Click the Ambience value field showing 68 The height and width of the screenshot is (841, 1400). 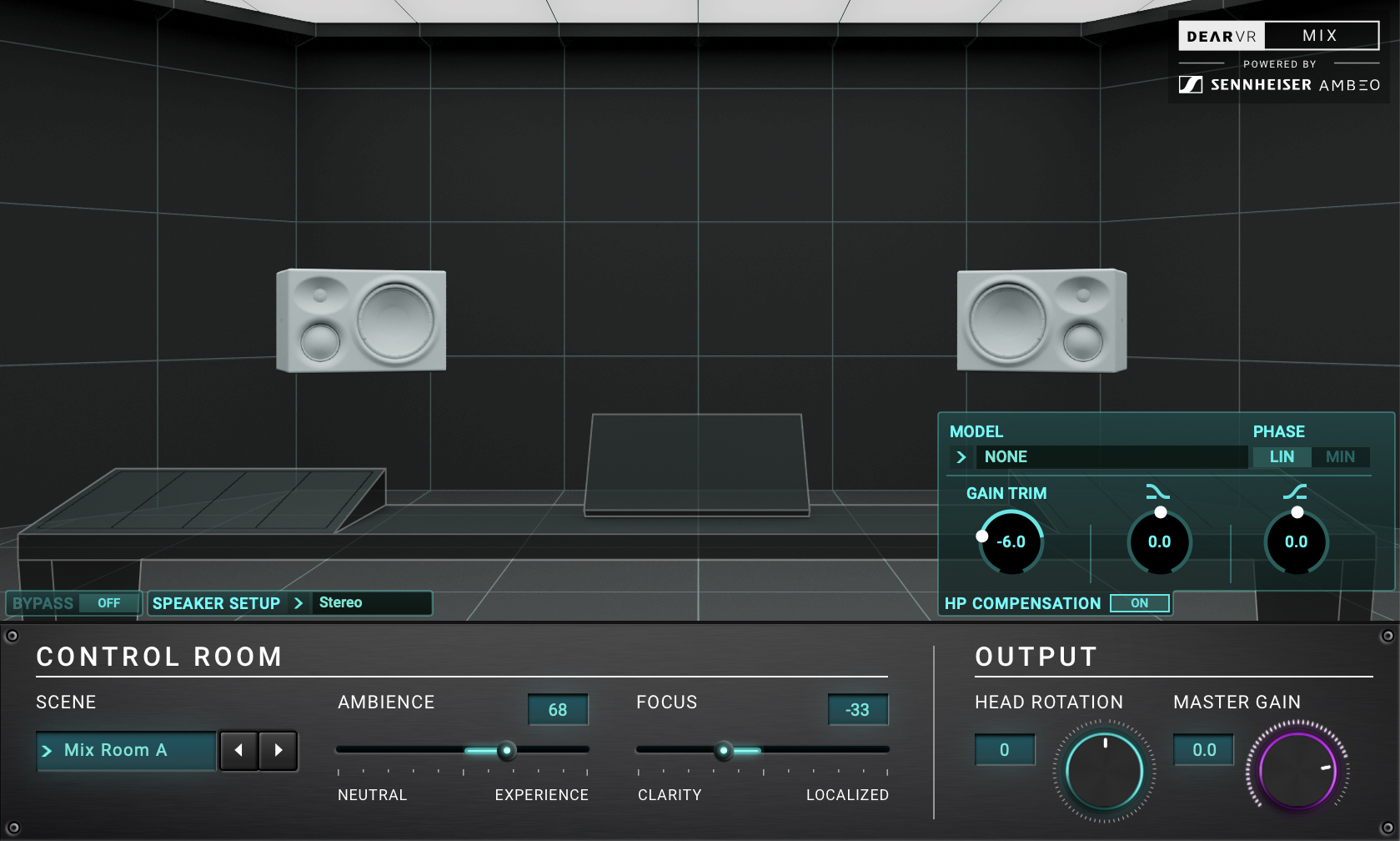558,710
